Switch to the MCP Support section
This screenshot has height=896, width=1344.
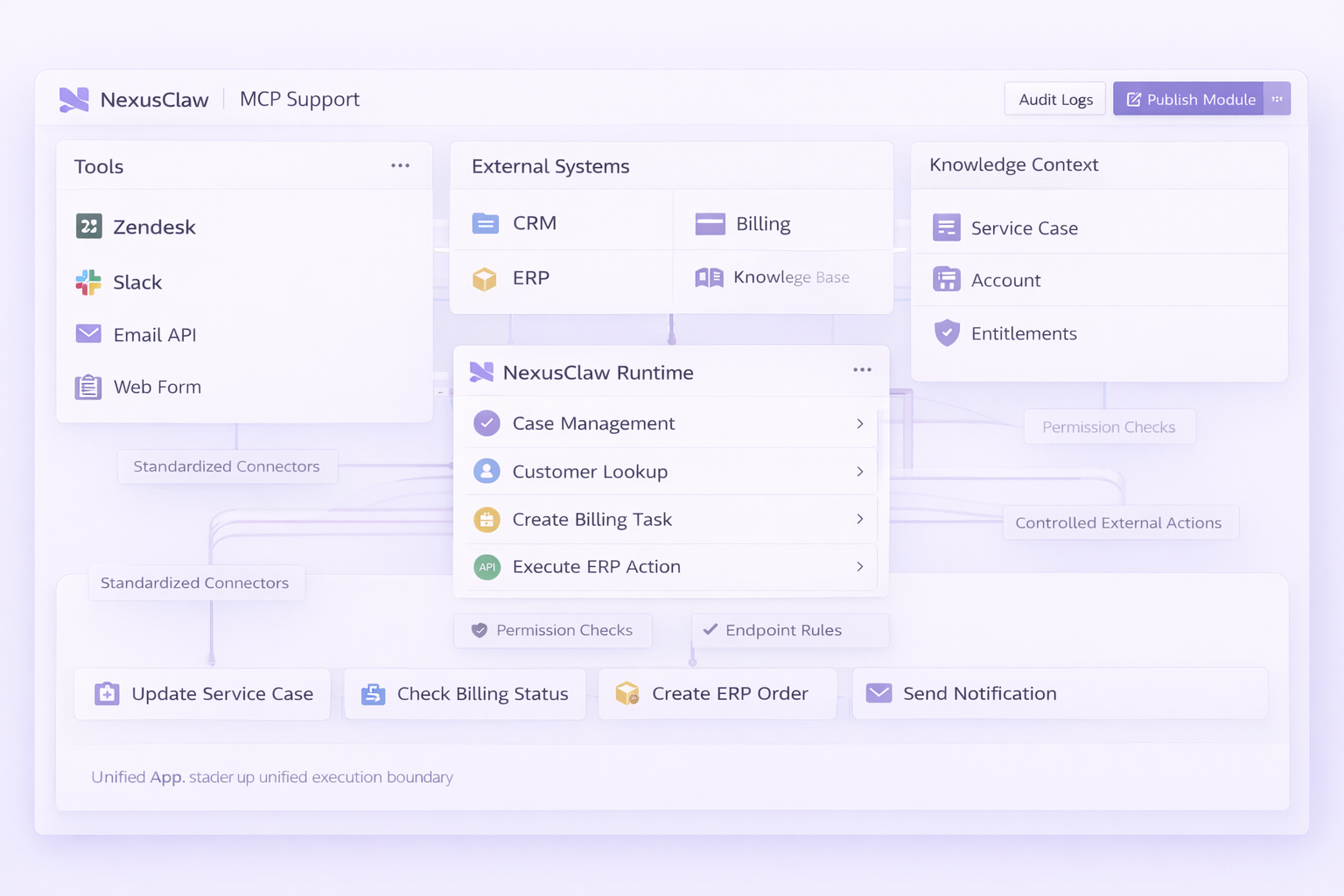click(x=299, y=99)
